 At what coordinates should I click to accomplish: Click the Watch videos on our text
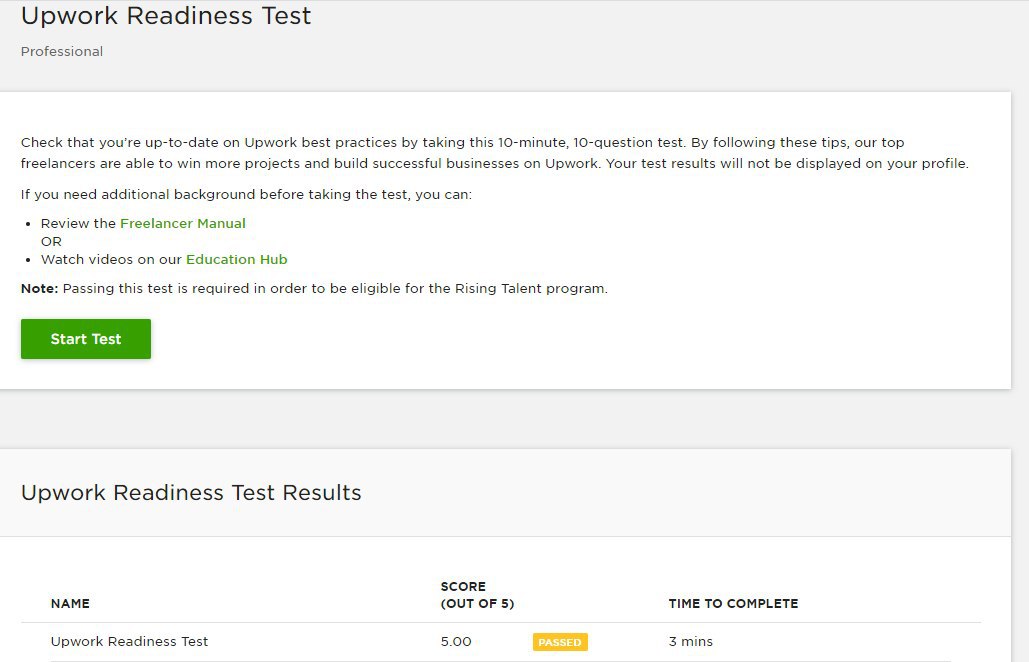tap(112, 259)
